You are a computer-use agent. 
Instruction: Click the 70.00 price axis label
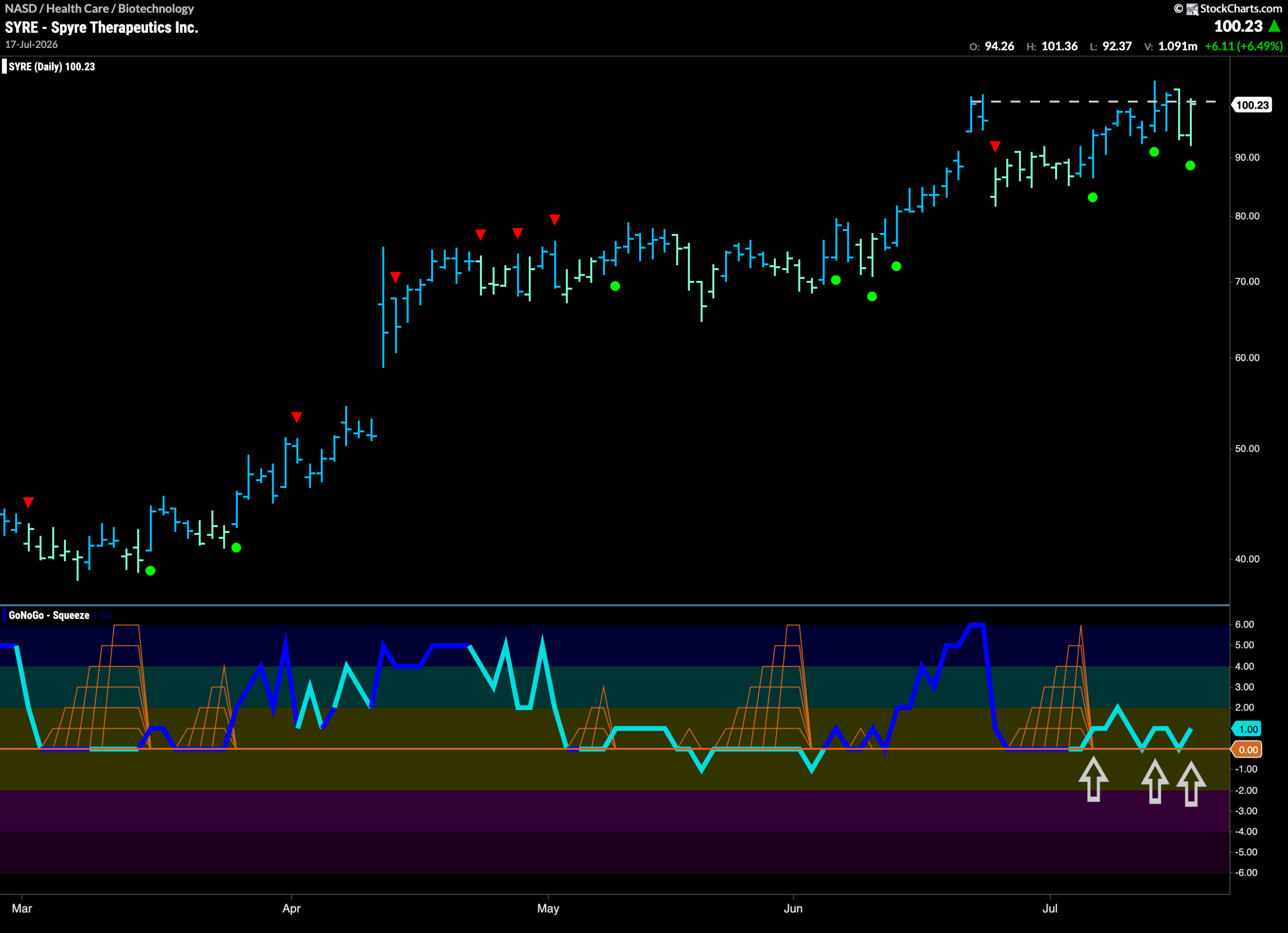coord(1247,281)
